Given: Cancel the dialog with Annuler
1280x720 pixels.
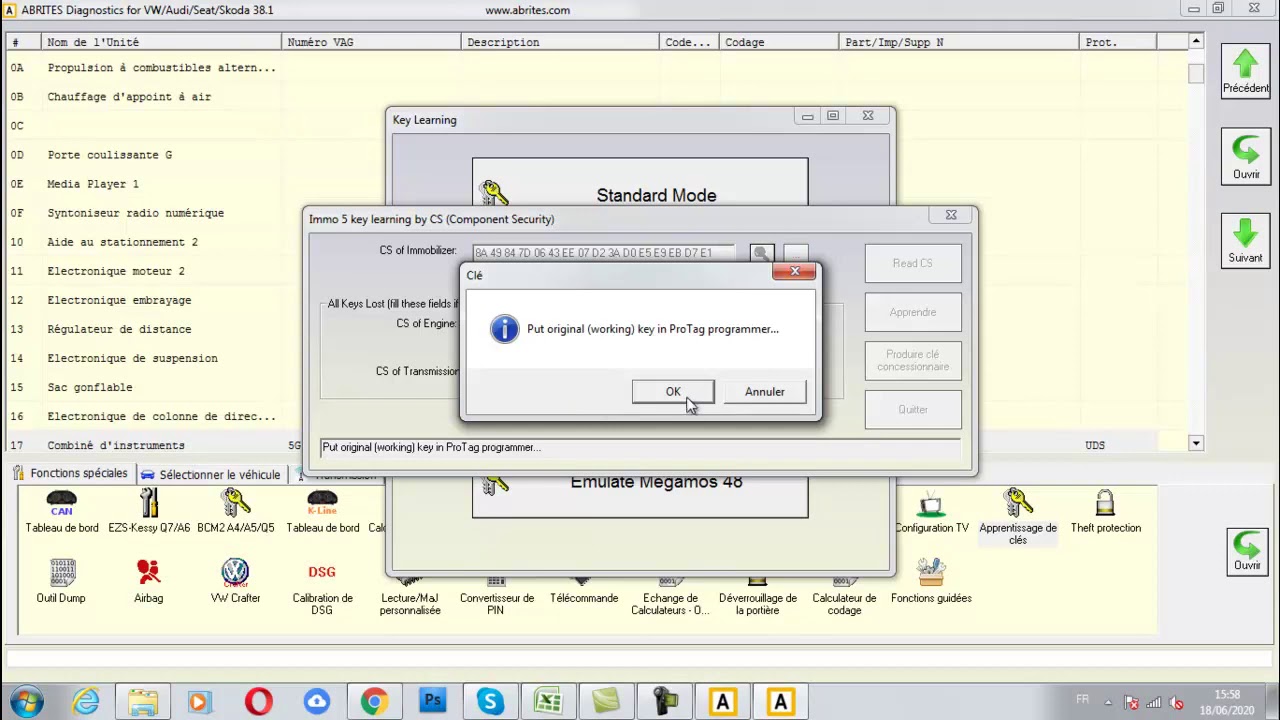Looking at the screenshot, I should 764,392.
